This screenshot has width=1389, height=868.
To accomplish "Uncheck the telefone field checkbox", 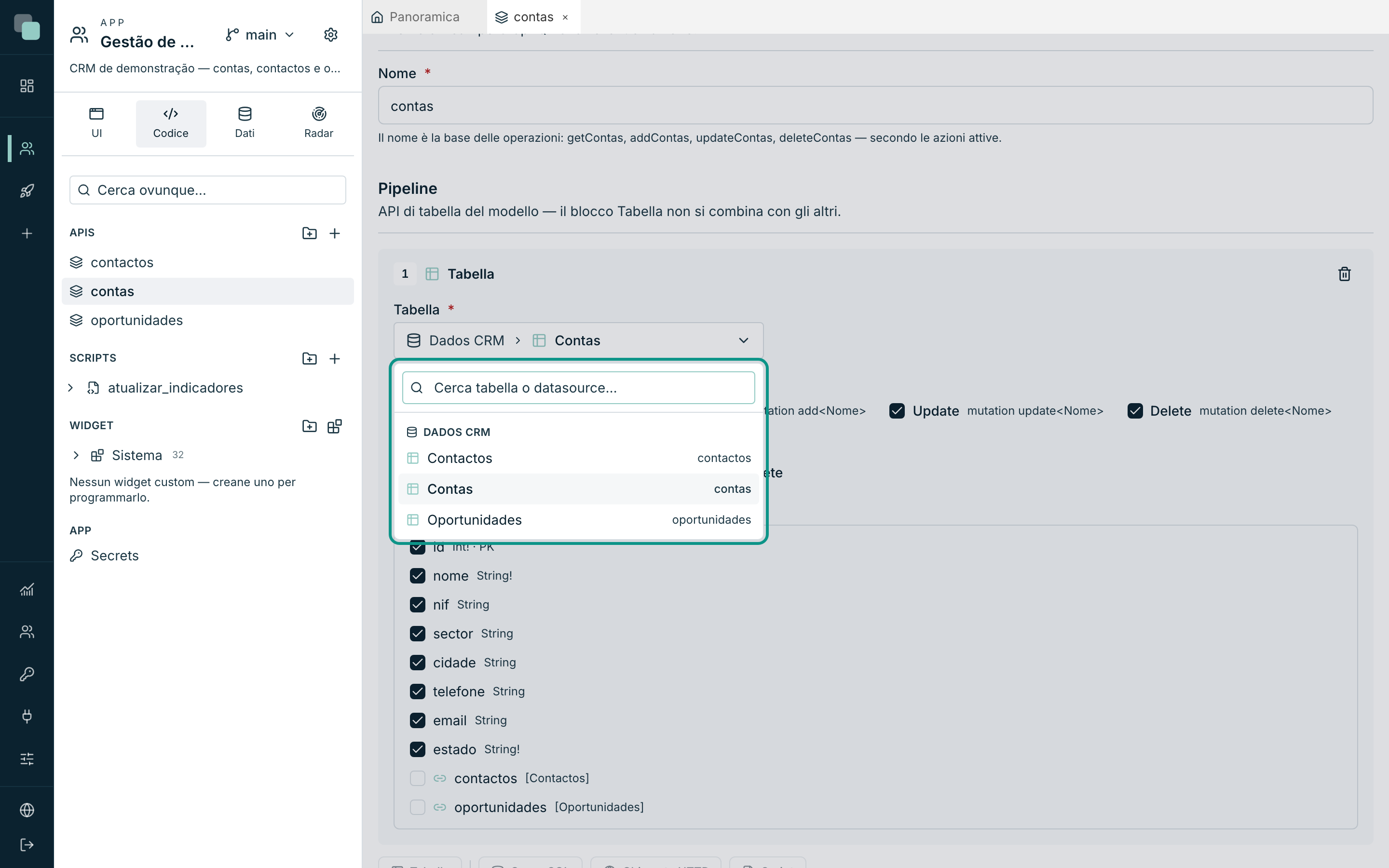I will tap(417, 691).
